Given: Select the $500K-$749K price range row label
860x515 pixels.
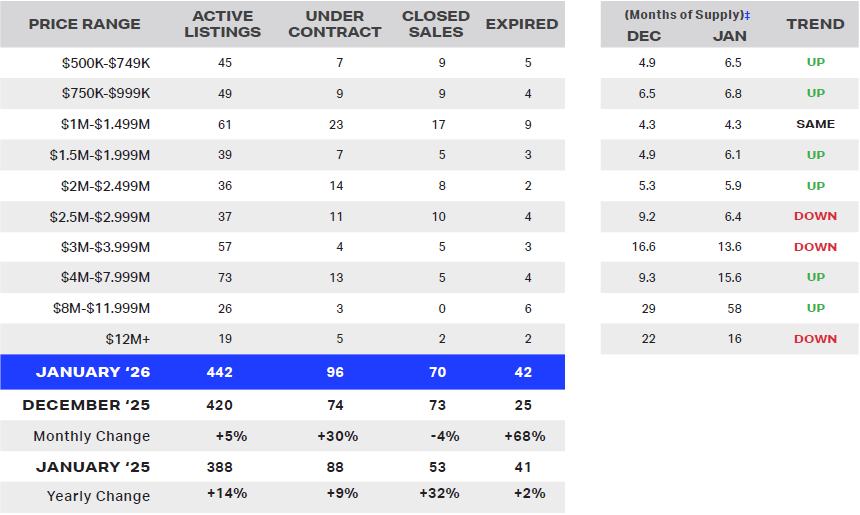Looking at the screenshot, I should (x=105, y=63).
